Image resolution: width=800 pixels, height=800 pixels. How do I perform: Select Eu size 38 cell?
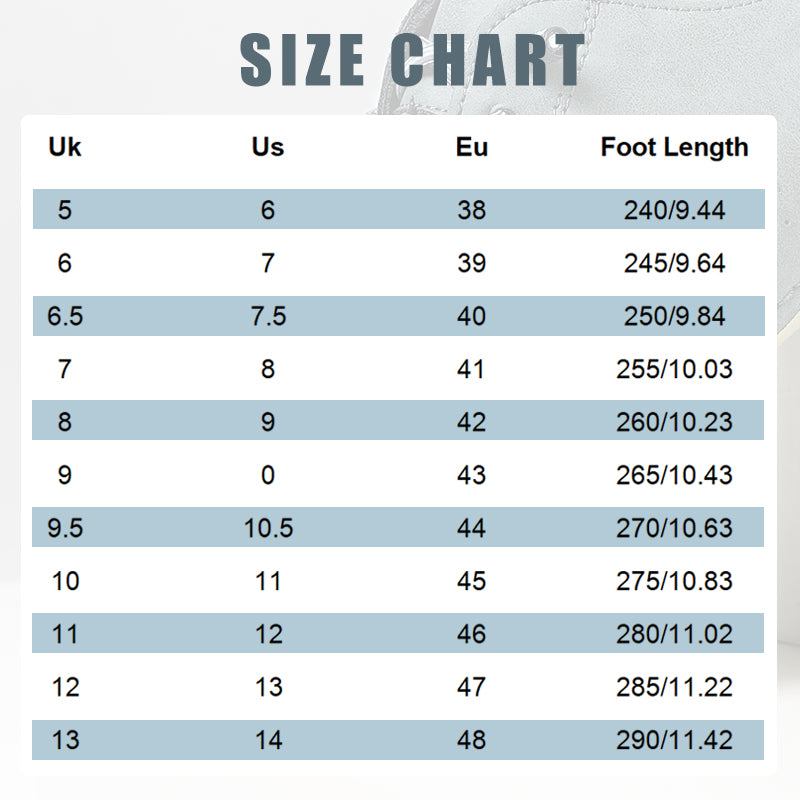[x=472, y=210]
